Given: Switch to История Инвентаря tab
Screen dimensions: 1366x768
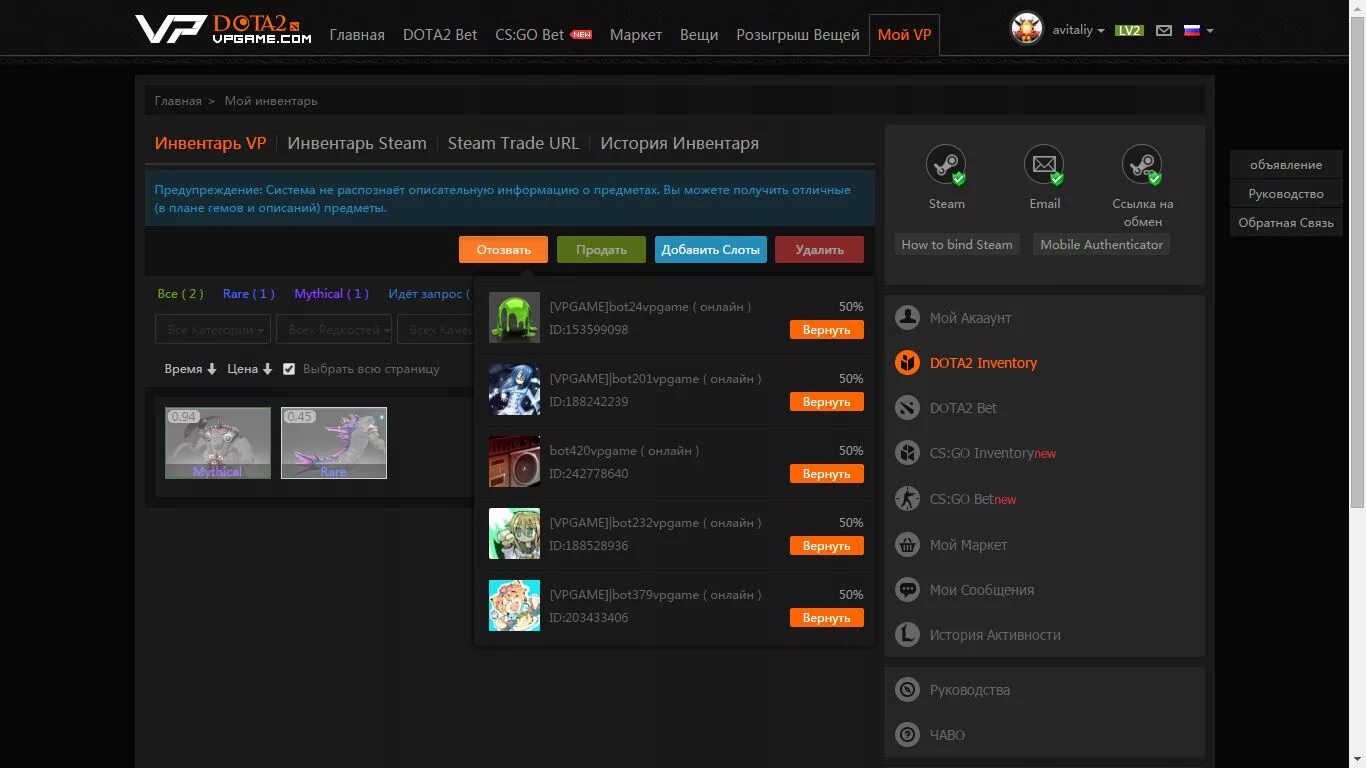Looking at the screenshot, I should pos(679,143).
